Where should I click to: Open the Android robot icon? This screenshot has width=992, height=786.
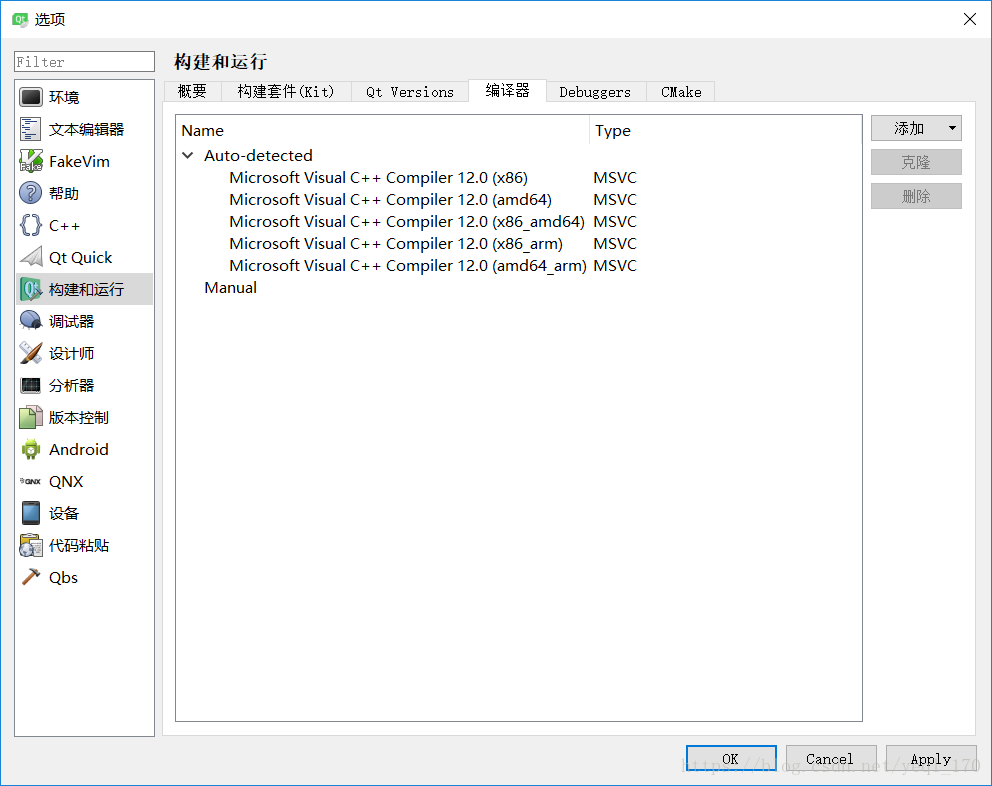tap(30, 449)
